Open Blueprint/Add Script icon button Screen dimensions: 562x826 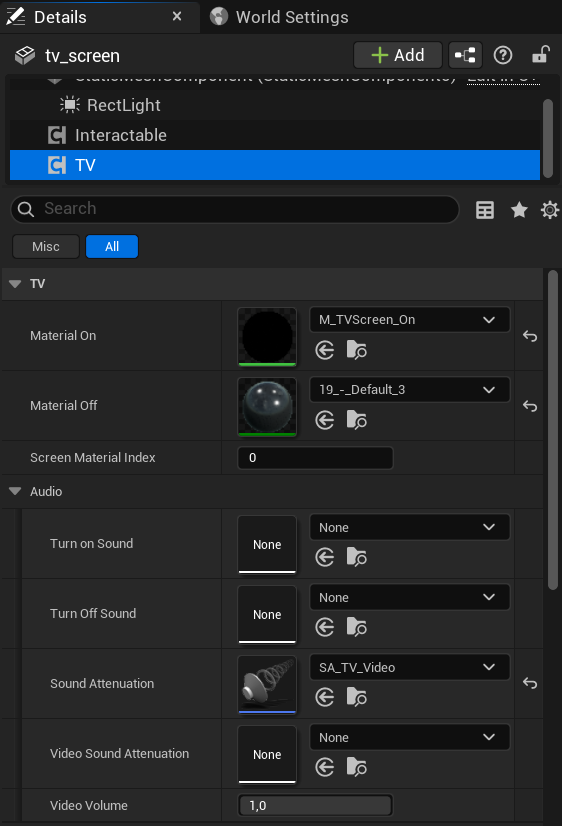tap(465, 55)
